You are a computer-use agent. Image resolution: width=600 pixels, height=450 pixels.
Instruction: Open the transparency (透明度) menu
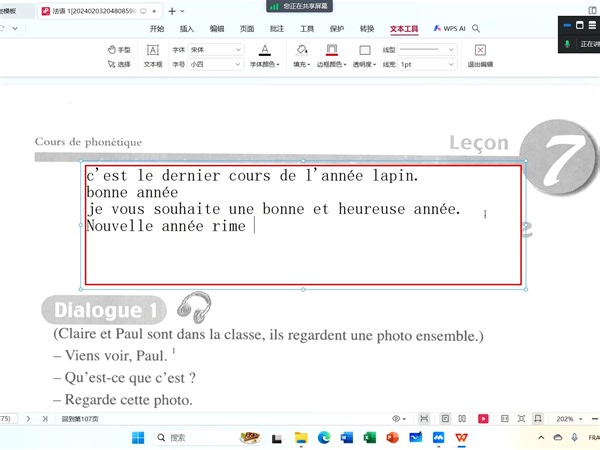(364, 56)
